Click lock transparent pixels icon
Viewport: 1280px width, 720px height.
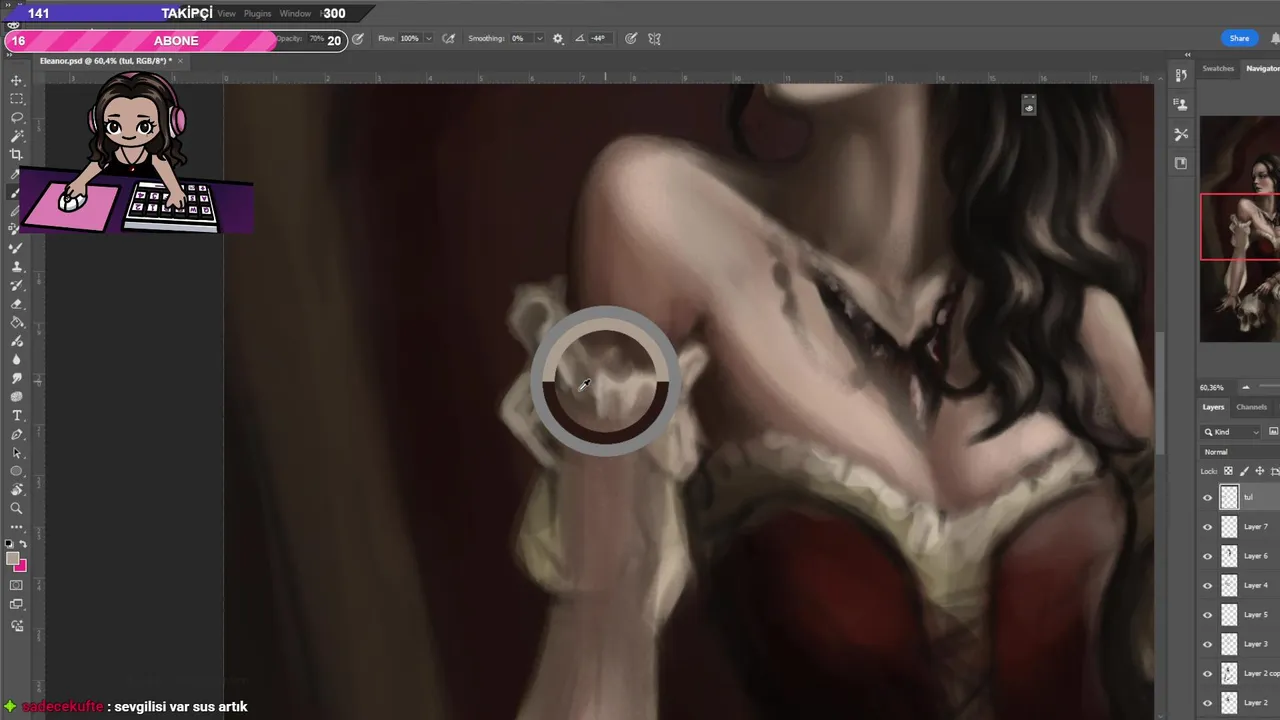(1229, 471)
